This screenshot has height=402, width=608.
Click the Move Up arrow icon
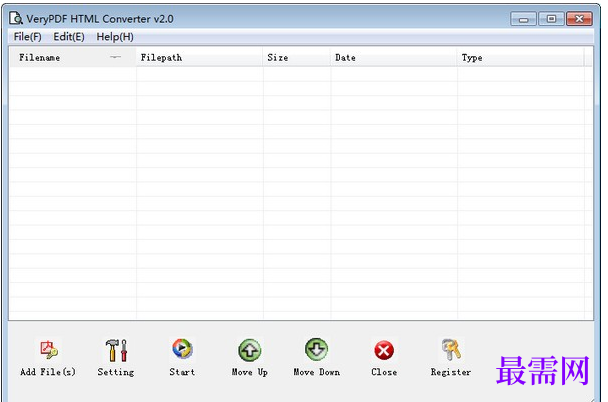tap(249, 350)
